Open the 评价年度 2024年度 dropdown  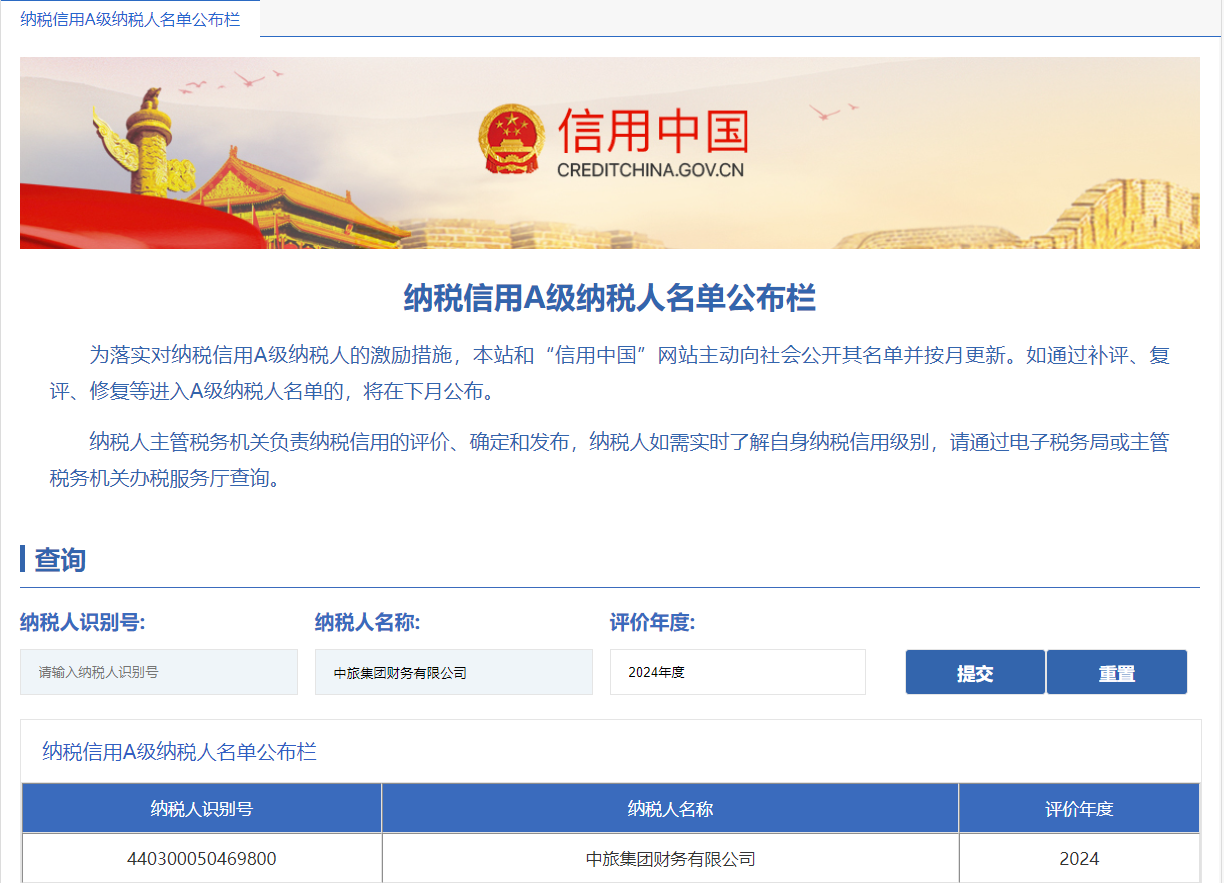(738, 672)
